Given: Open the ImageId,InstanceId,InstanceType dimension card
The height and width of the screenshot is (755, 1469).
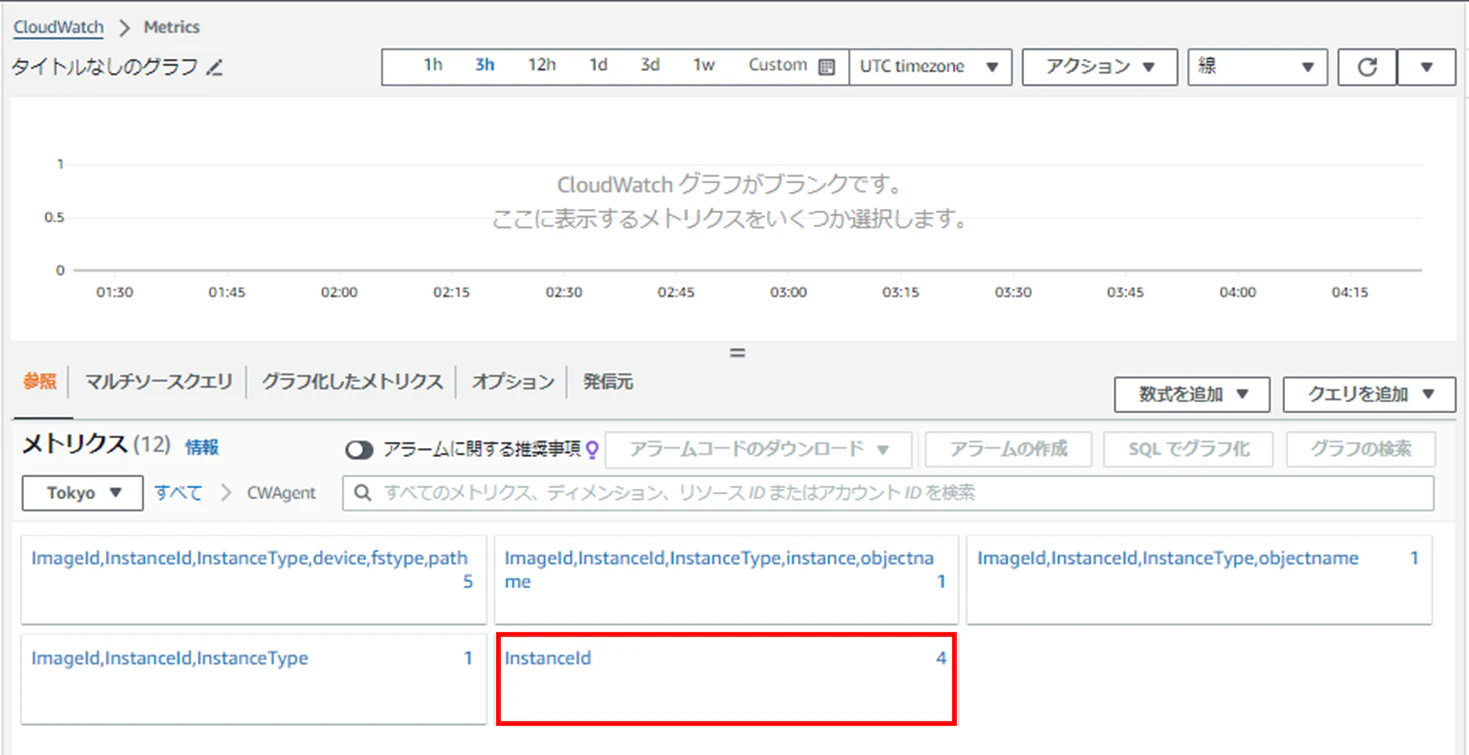Looking at the screenshot, I should [254, 679].
